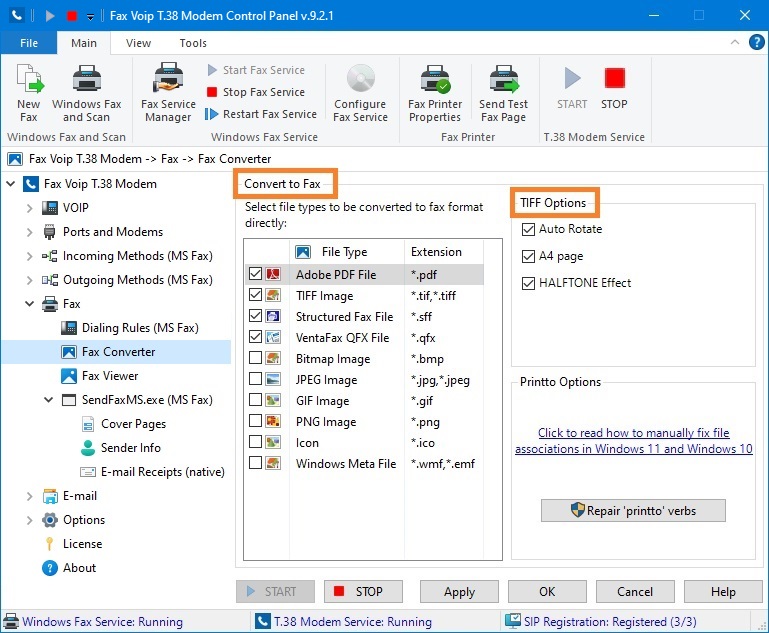The width and height of the screenshot is (769, 633).
Task: Expand the E-mail tree node
Action: (29, 496)
